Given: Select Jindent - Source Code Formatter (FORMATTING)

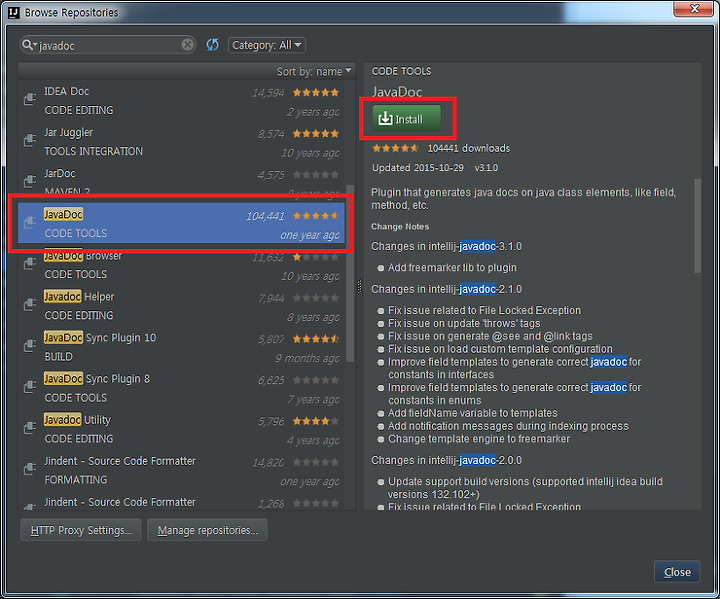Looking at the screenshot, I should pyautogui.click(x=182, y=470).
